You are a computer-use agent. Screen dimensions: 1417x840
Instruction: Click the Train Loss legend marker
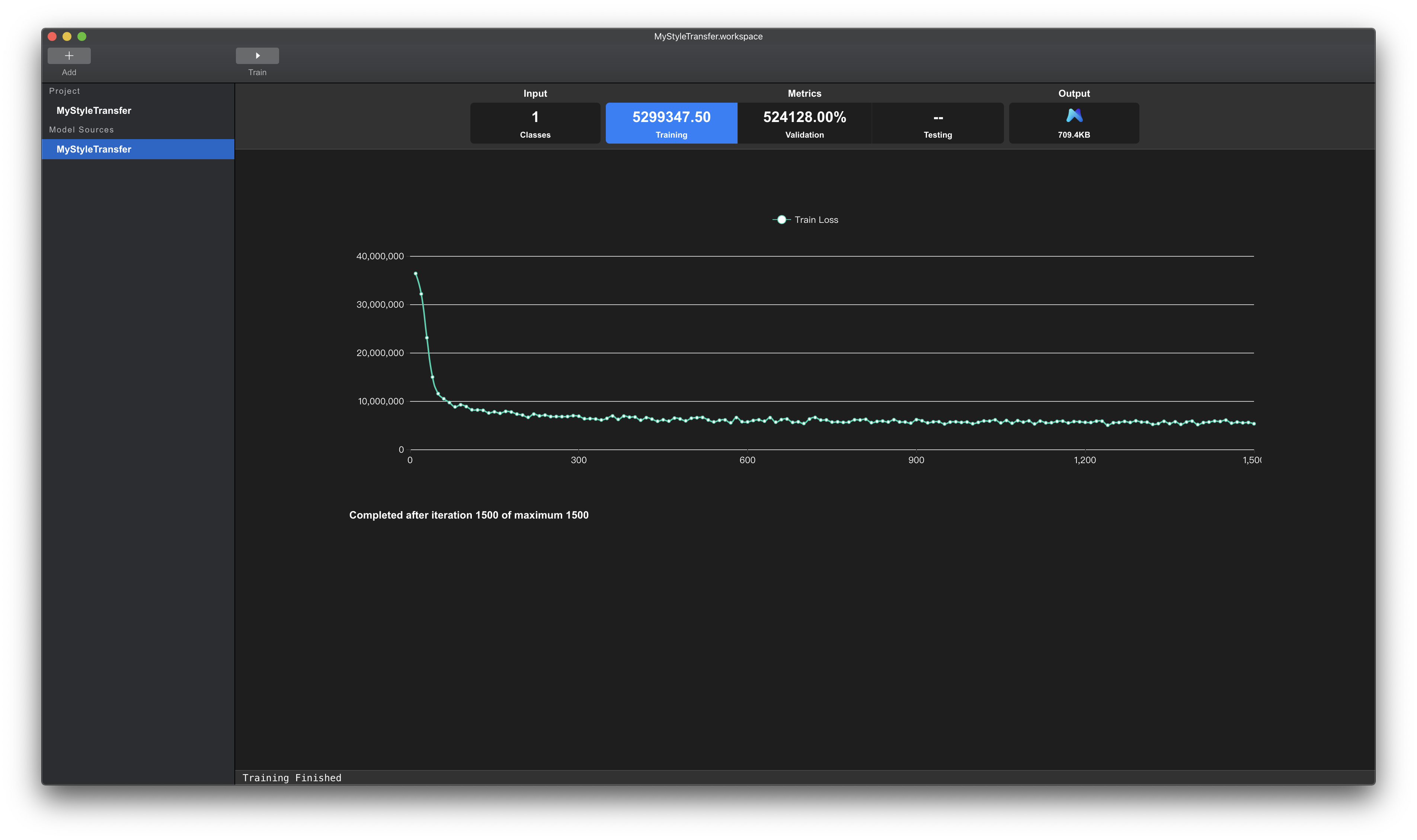[781, 219]
